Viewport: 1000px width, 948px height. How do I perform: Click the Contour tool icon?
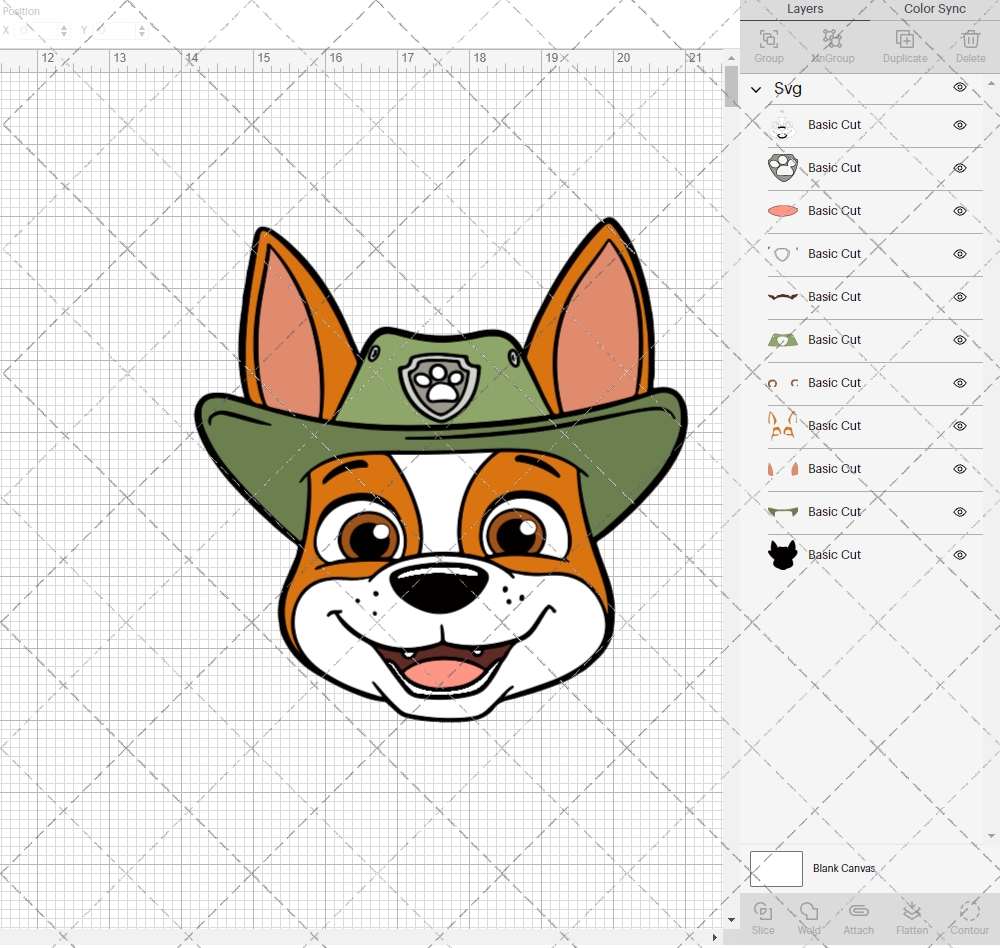[969, 911]
